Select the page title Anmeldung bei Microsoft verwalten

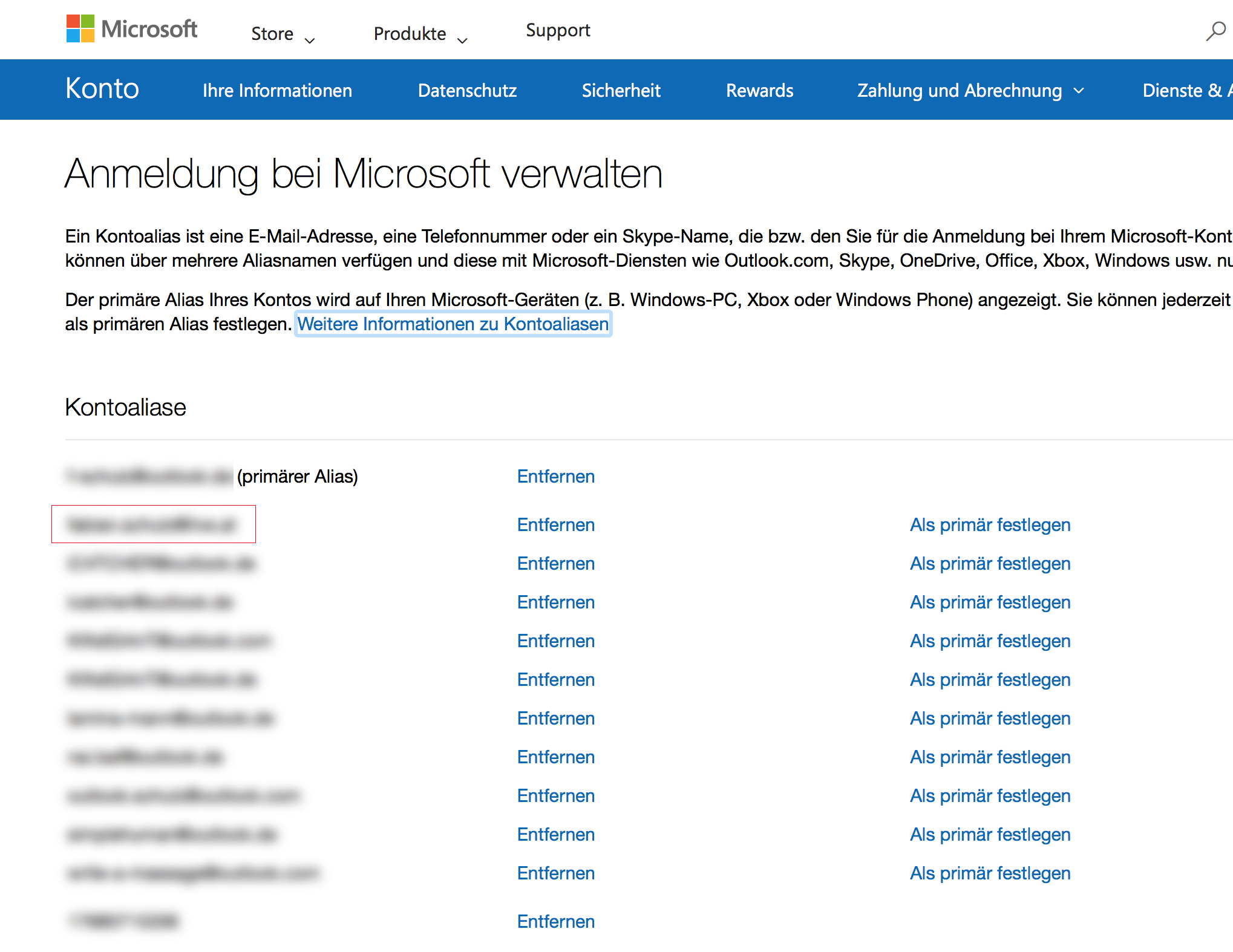(x=364, y=174)
